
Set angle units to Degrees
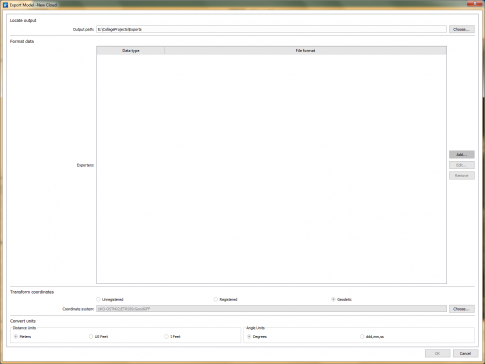[x=257, y=337]
